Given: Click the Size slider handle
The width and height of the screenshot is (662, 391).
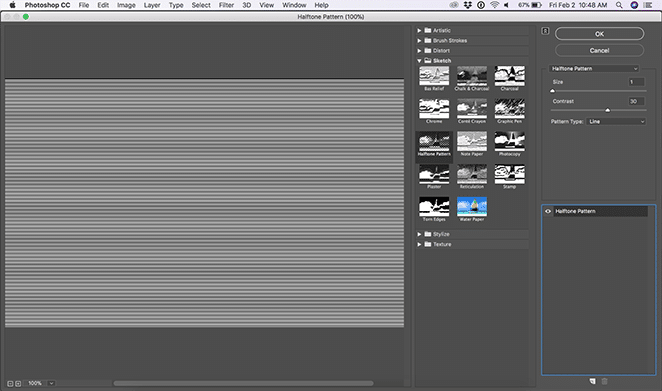Looking at the screenshot, I should click(x=552, y=91).
